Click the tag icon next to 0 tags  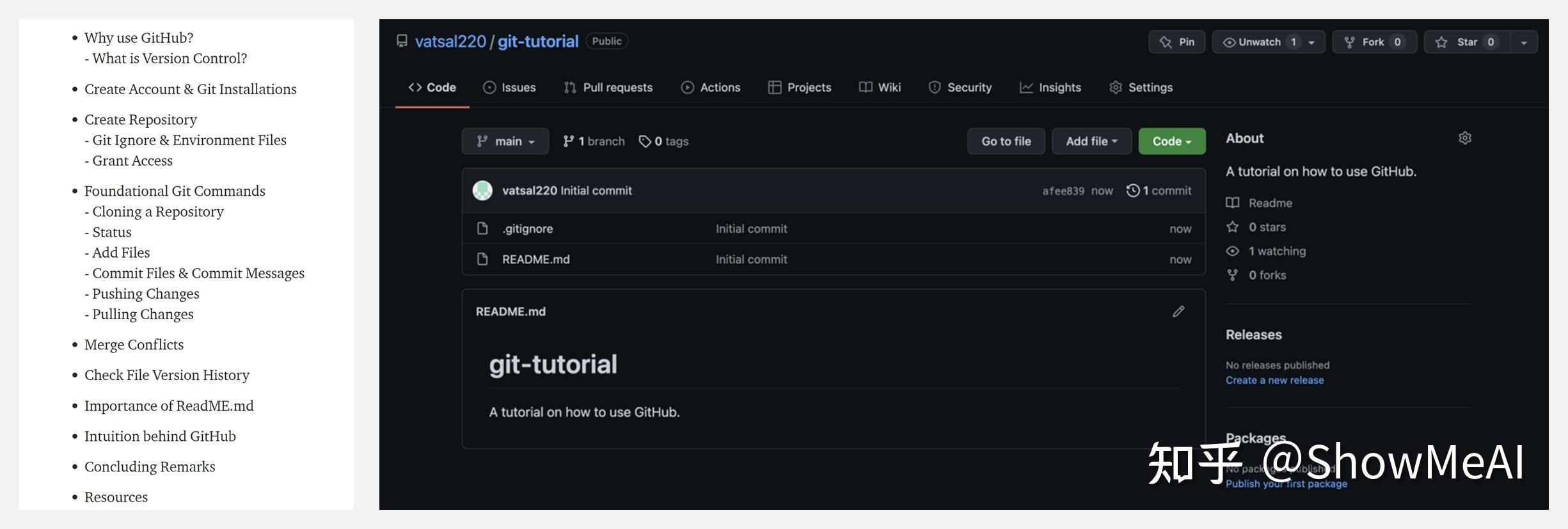click(645, 141)
